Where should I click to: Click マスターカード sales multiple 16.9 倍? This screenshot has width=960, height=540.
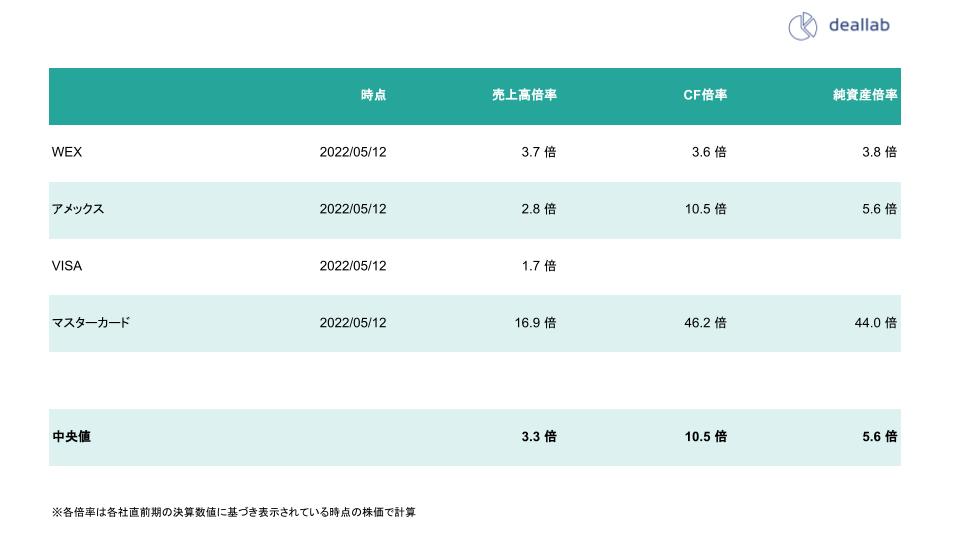click(x=535, y=323)
